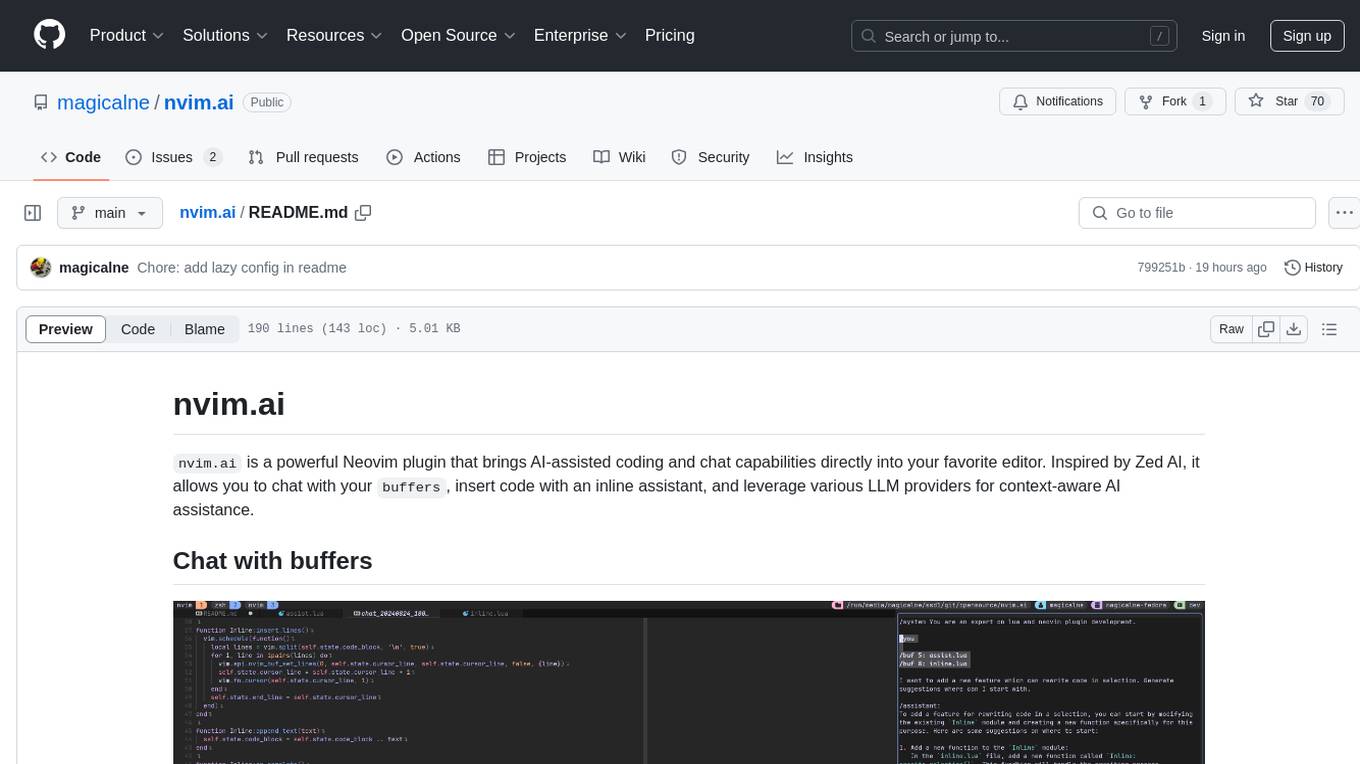Switch to Blame view
The height and width of the screenshot is (764, 1360).
[204, 329]
